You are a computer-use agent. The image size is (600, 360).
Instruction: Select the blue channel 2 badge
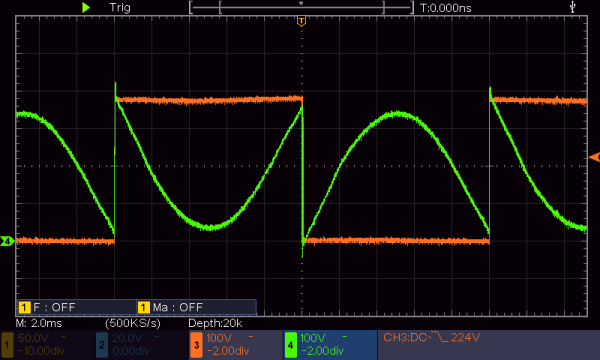[102, 345]
